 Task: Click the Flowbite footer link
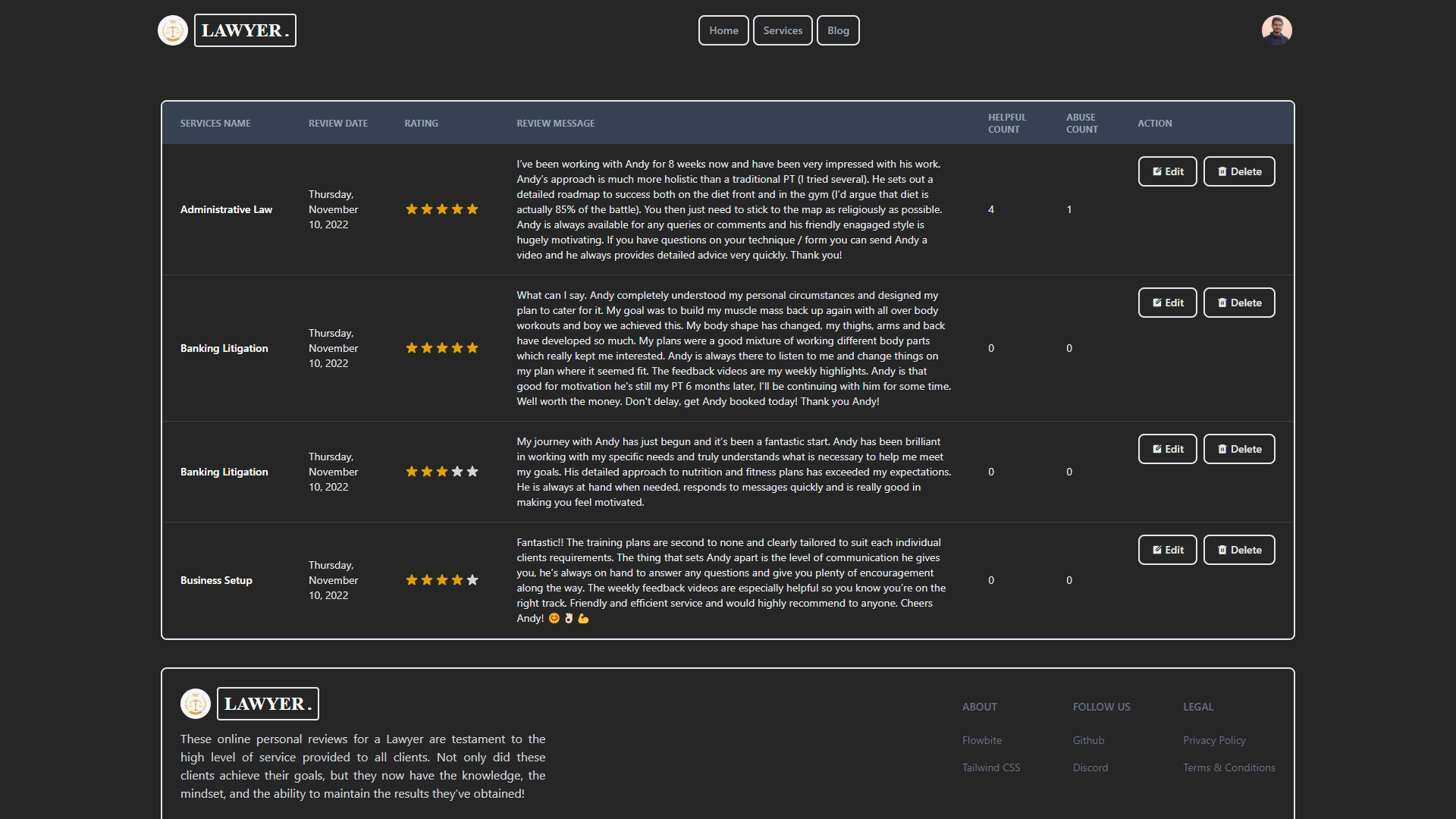coord(981,740)
